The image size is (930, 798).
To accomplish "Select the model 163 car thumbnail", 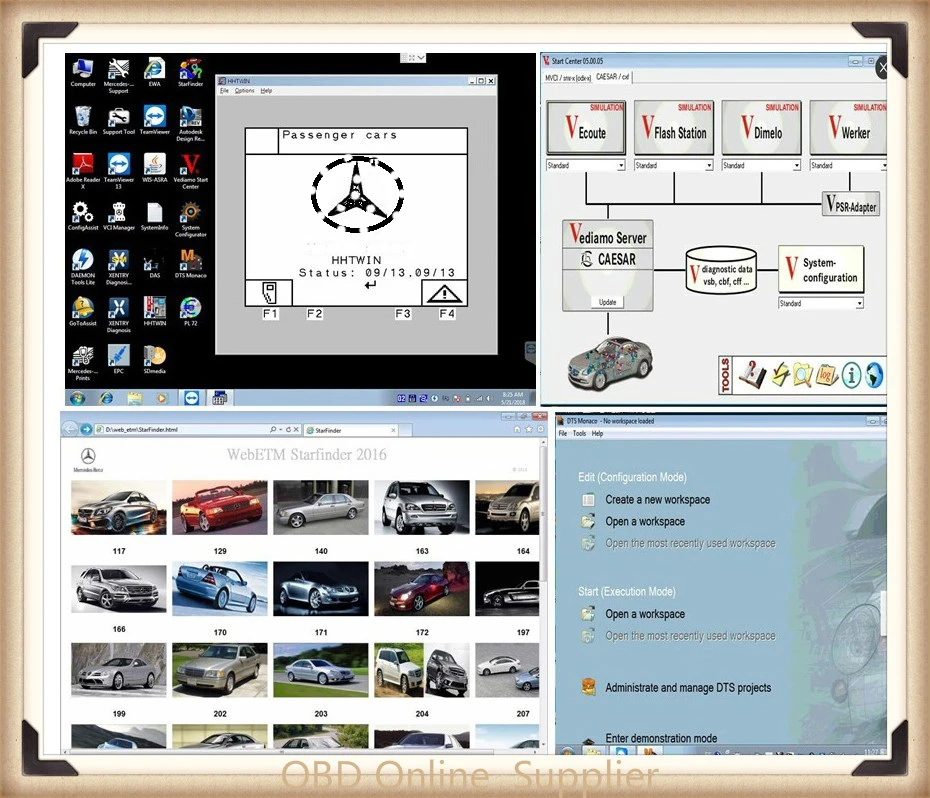I will pos(422,508).
